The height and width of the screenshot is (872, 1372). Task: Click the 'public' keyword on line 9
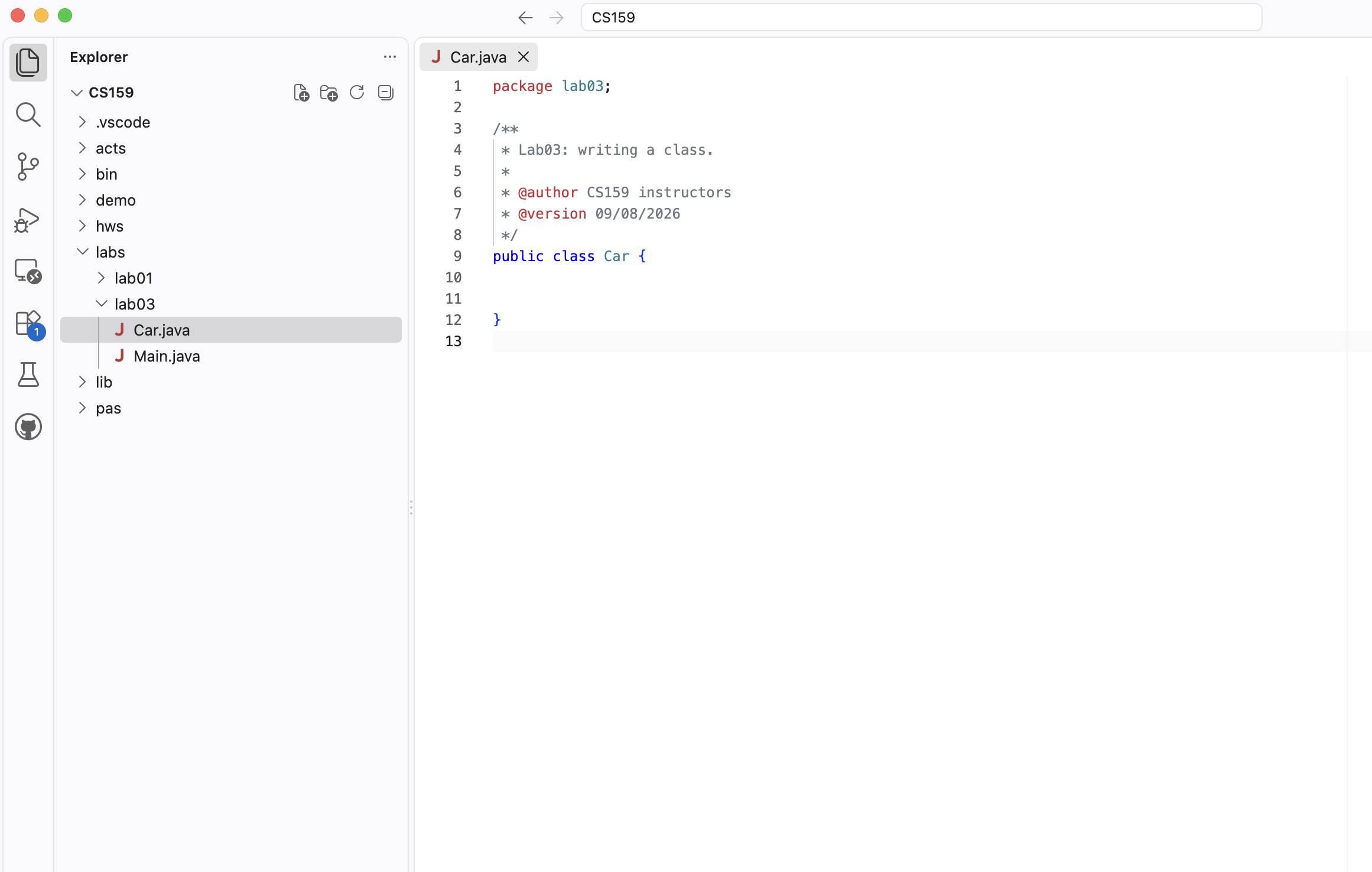[x=518, y=256]
